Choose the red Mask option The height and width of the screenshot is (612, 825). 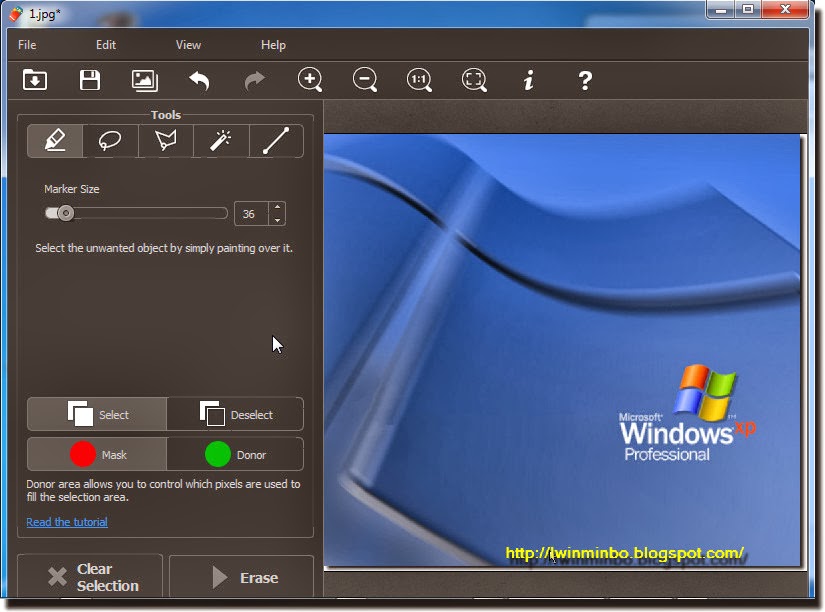97,454
